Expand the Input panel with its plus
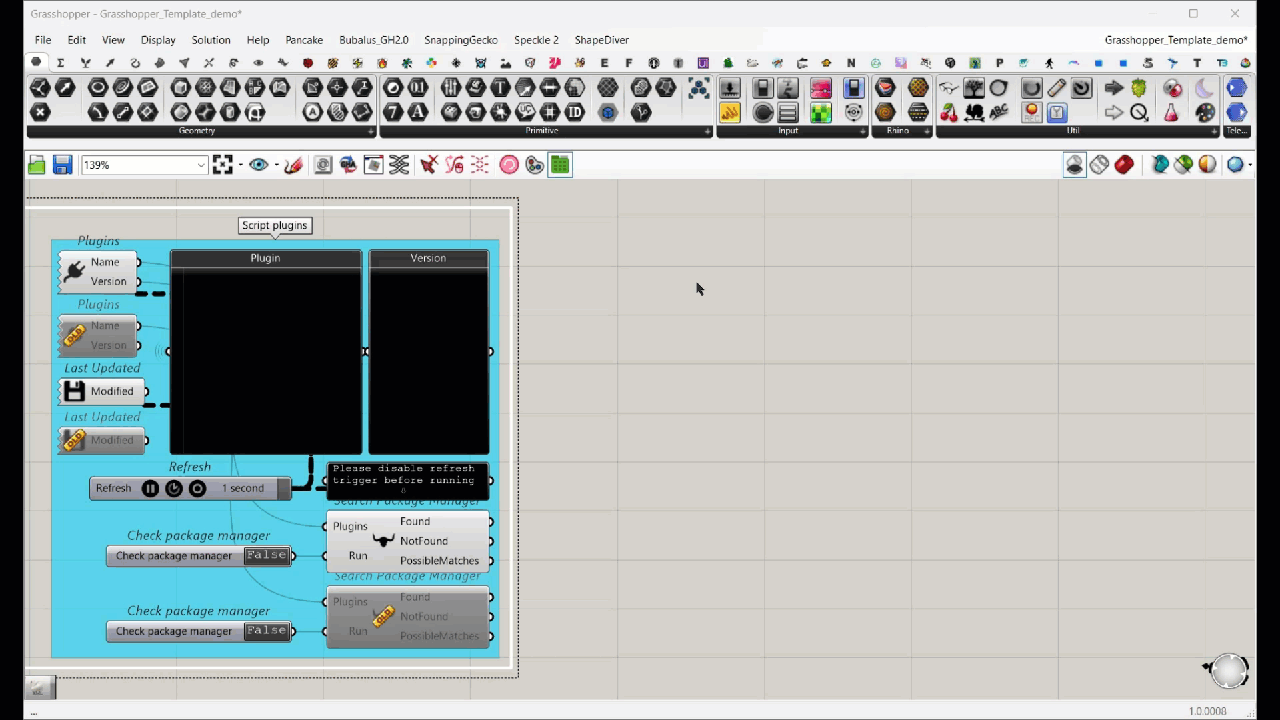Image resolution: width=1280 pixels, height=720 pixels. tap(863, 131)
